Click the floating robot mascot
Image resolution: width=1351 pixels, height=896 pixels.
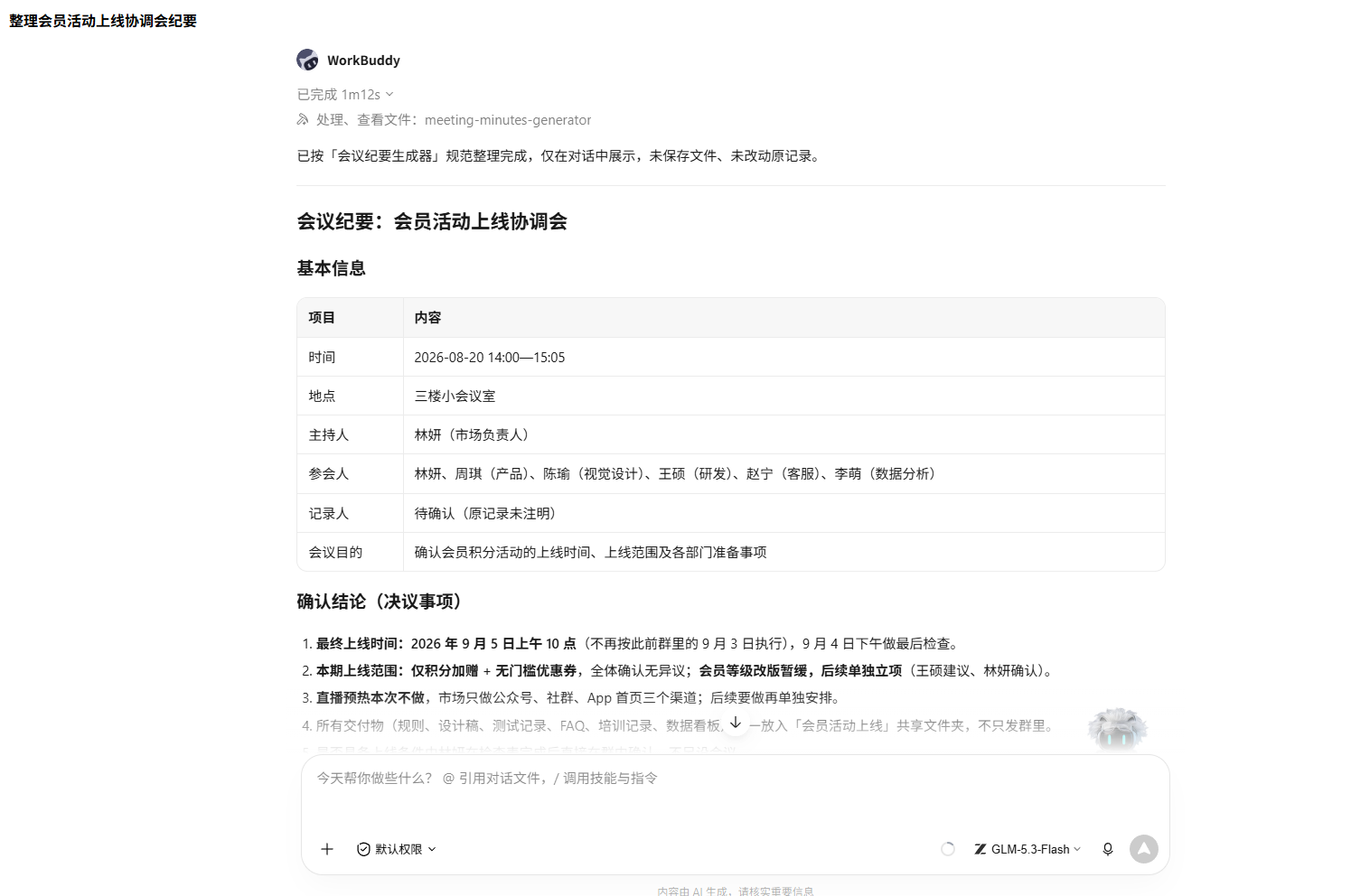click(1118, 729)
